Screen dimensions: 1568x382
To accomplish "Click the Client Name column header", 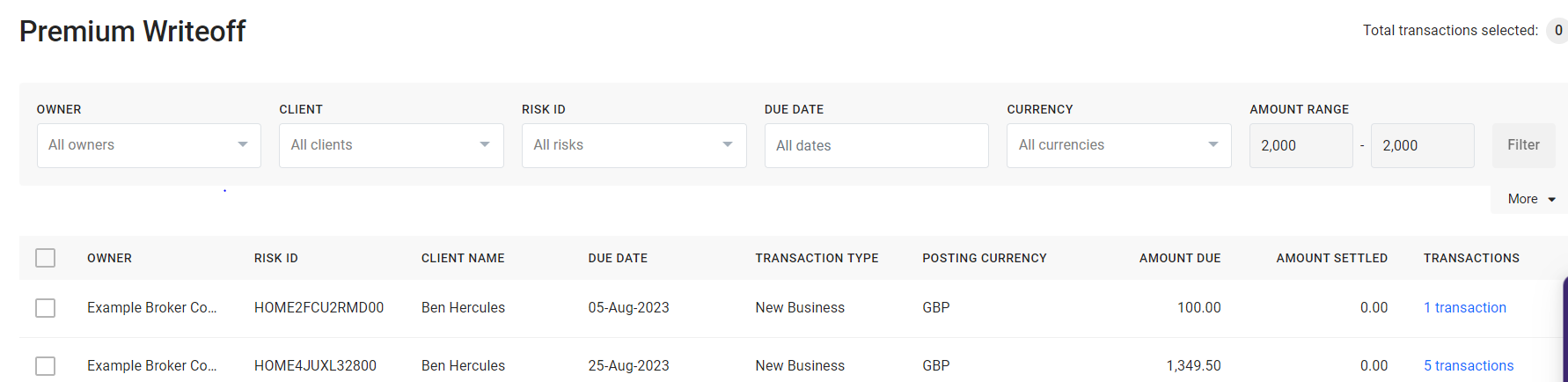I will (463, 258).
